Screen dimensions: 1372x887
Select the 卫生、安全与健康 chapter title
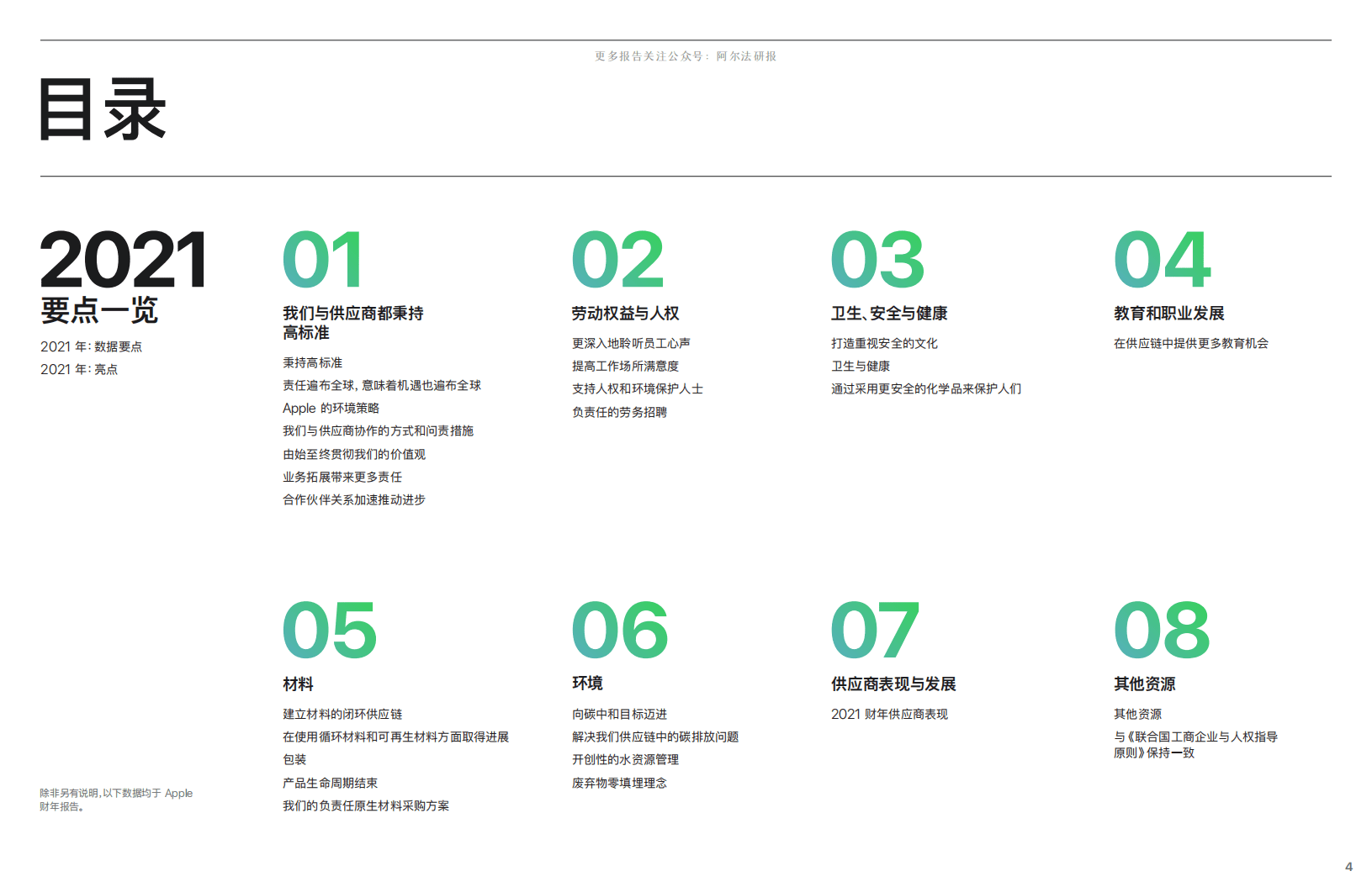889,313
